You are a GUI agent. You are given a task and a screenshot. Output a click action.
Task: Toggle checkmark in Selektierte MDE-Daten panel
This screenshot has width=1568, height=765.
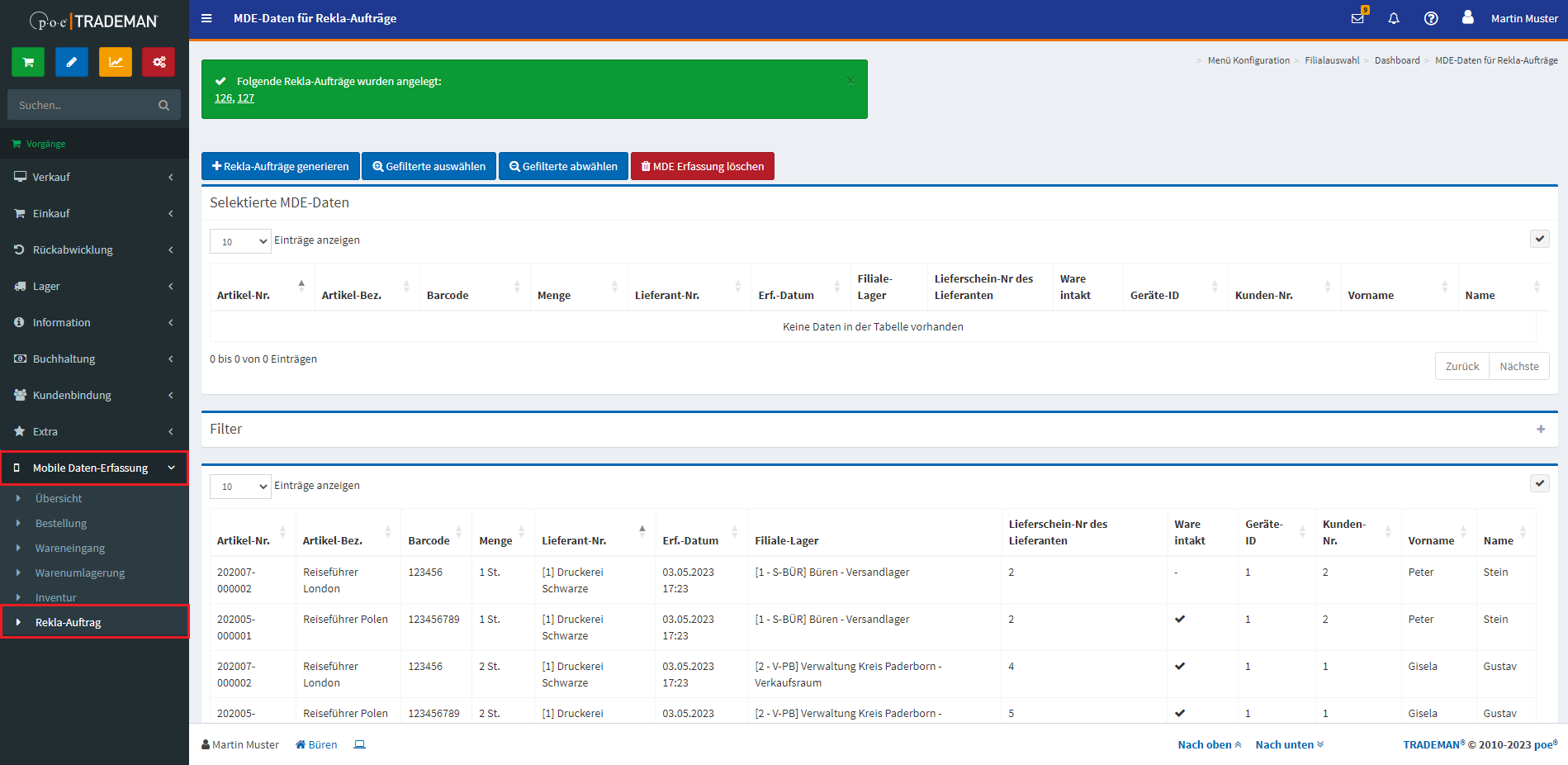click(x=1540, y=239)
